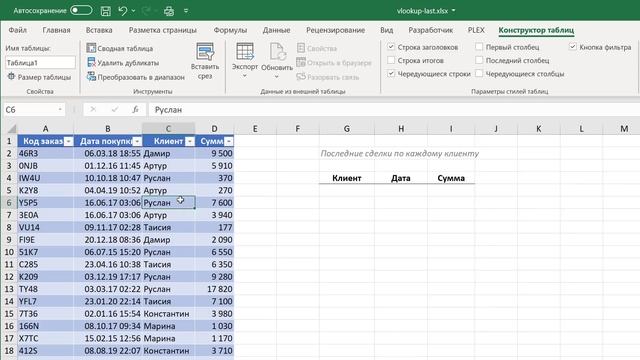Click the quick print preview icon
Viewport: 640px width, 360px height.
pyautogui.click(x=169, y=11)
